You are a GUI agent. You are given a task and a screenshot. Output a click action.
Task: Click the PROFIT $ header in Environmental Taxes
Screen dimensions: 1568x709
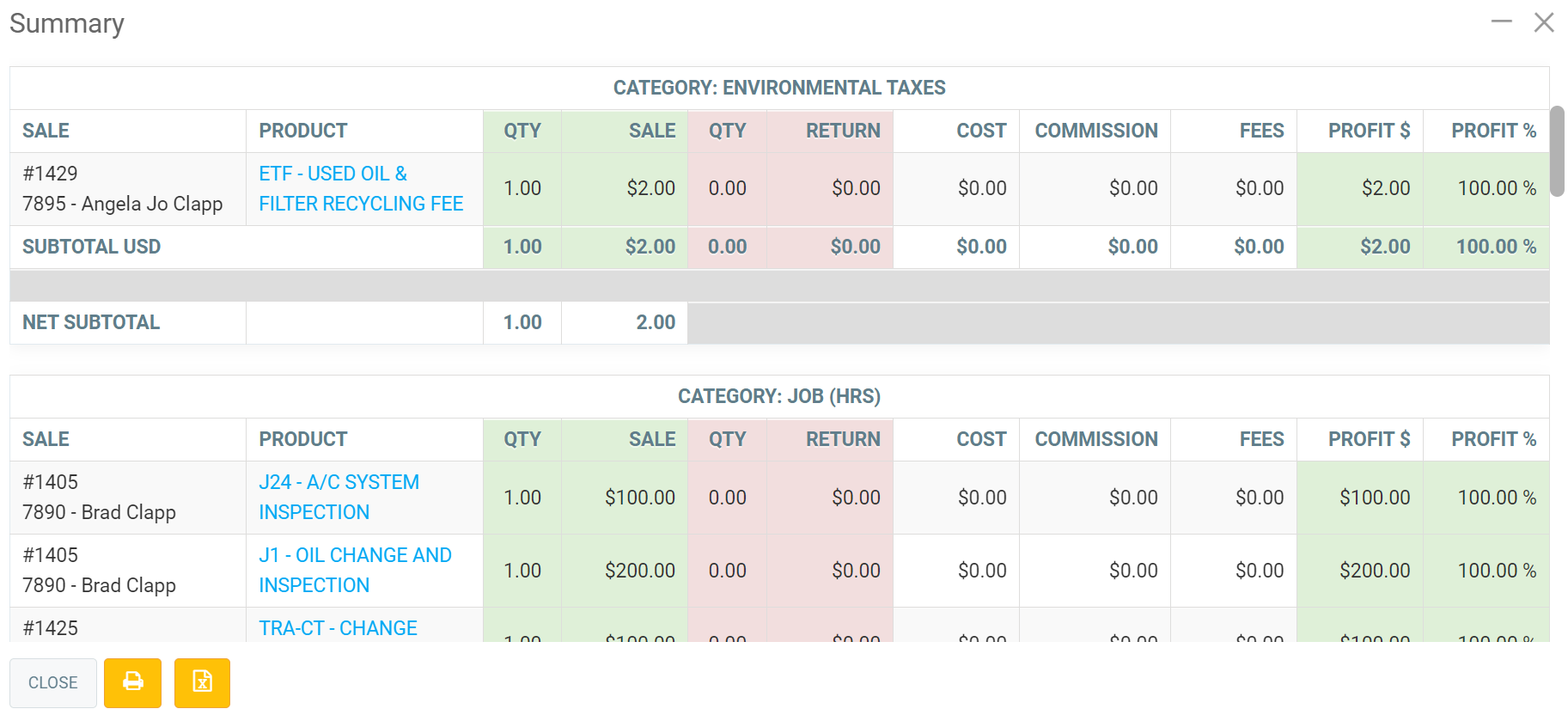point(1368,131)
